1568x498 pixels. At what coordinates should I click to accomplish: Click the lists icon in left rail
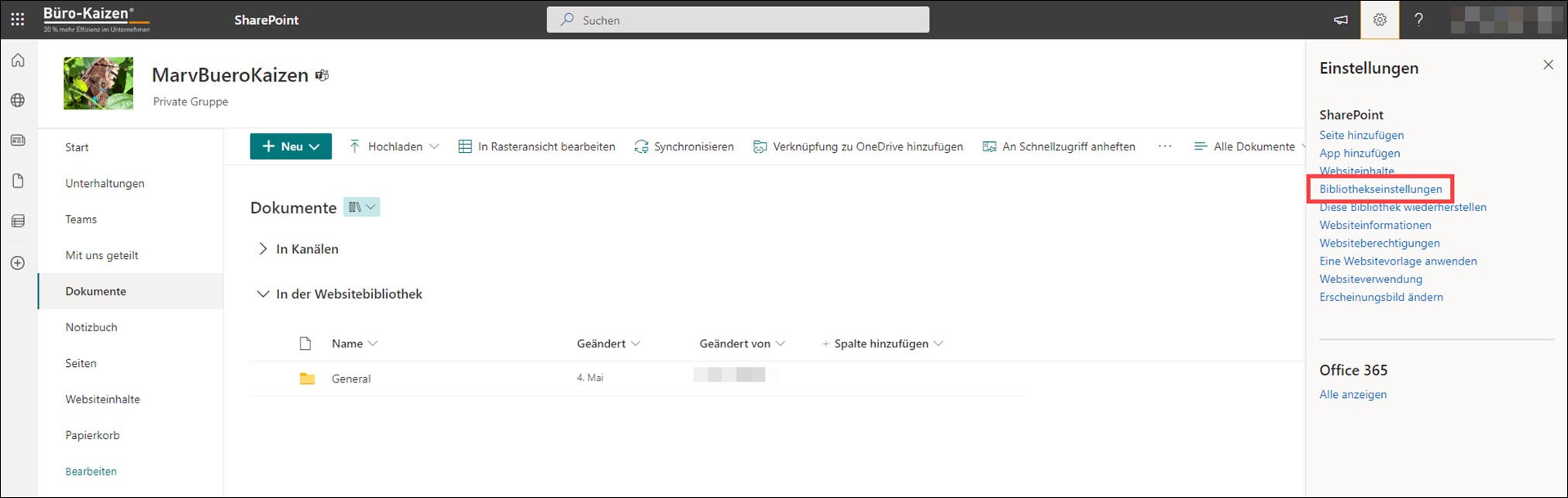pyautogui.click(x=18, y=222)
